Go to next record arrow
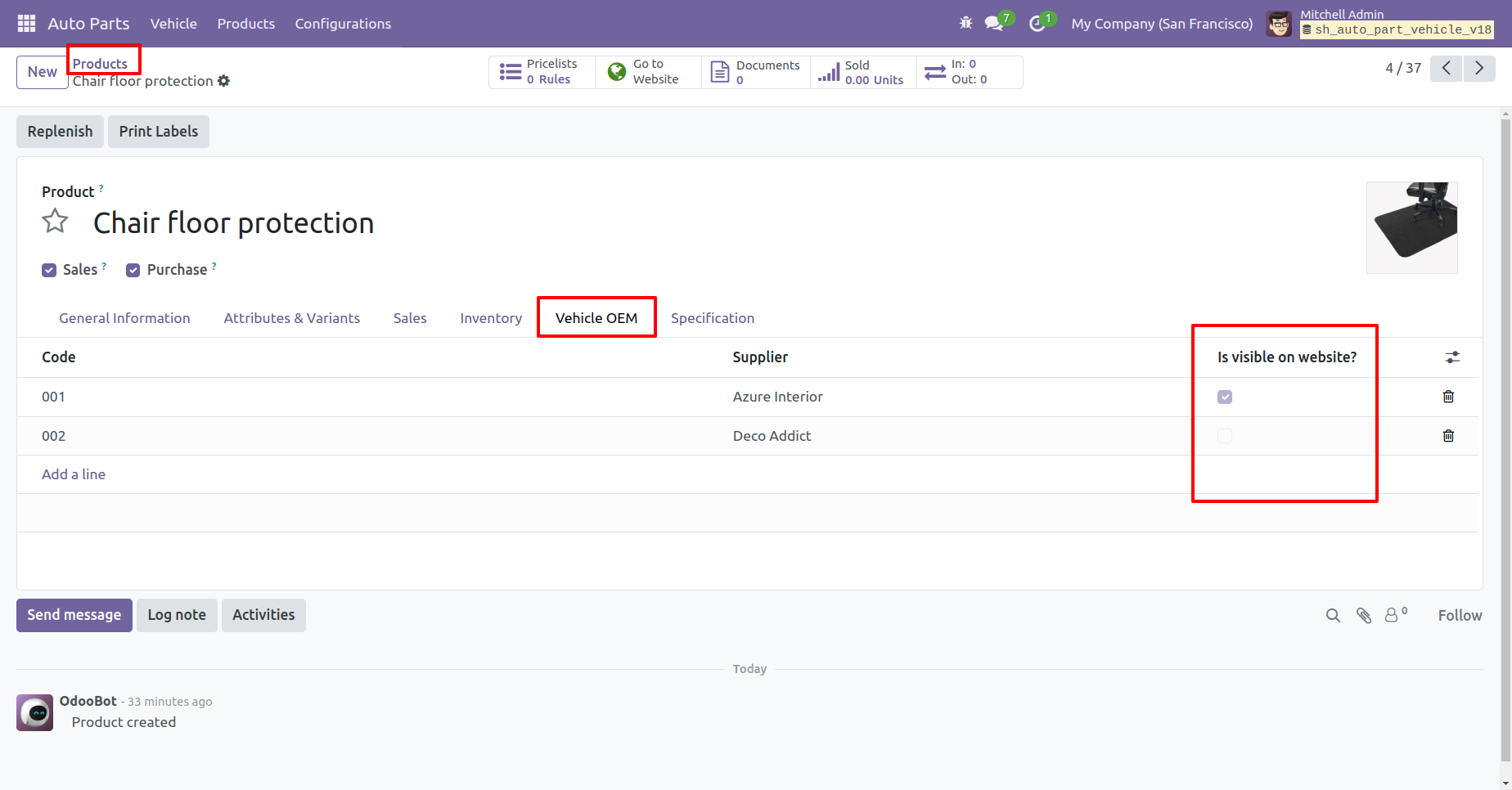This screenshot has height=790, width=1512. pyautogui.click(x=1478, y=69)
